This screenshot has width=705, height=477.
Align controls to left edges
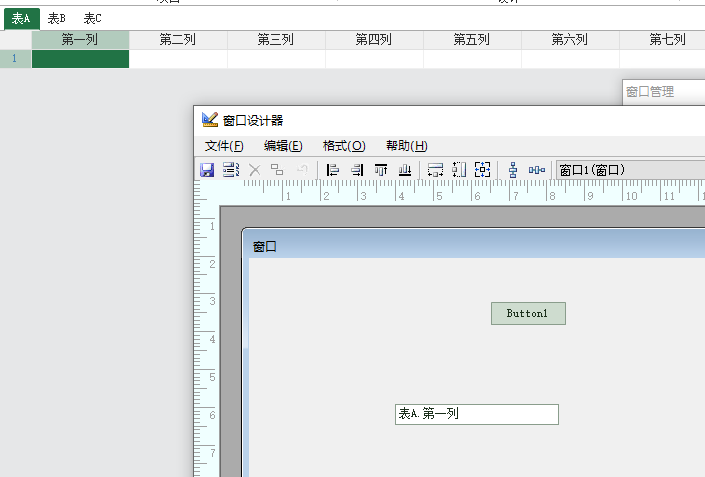pos(332,170)
